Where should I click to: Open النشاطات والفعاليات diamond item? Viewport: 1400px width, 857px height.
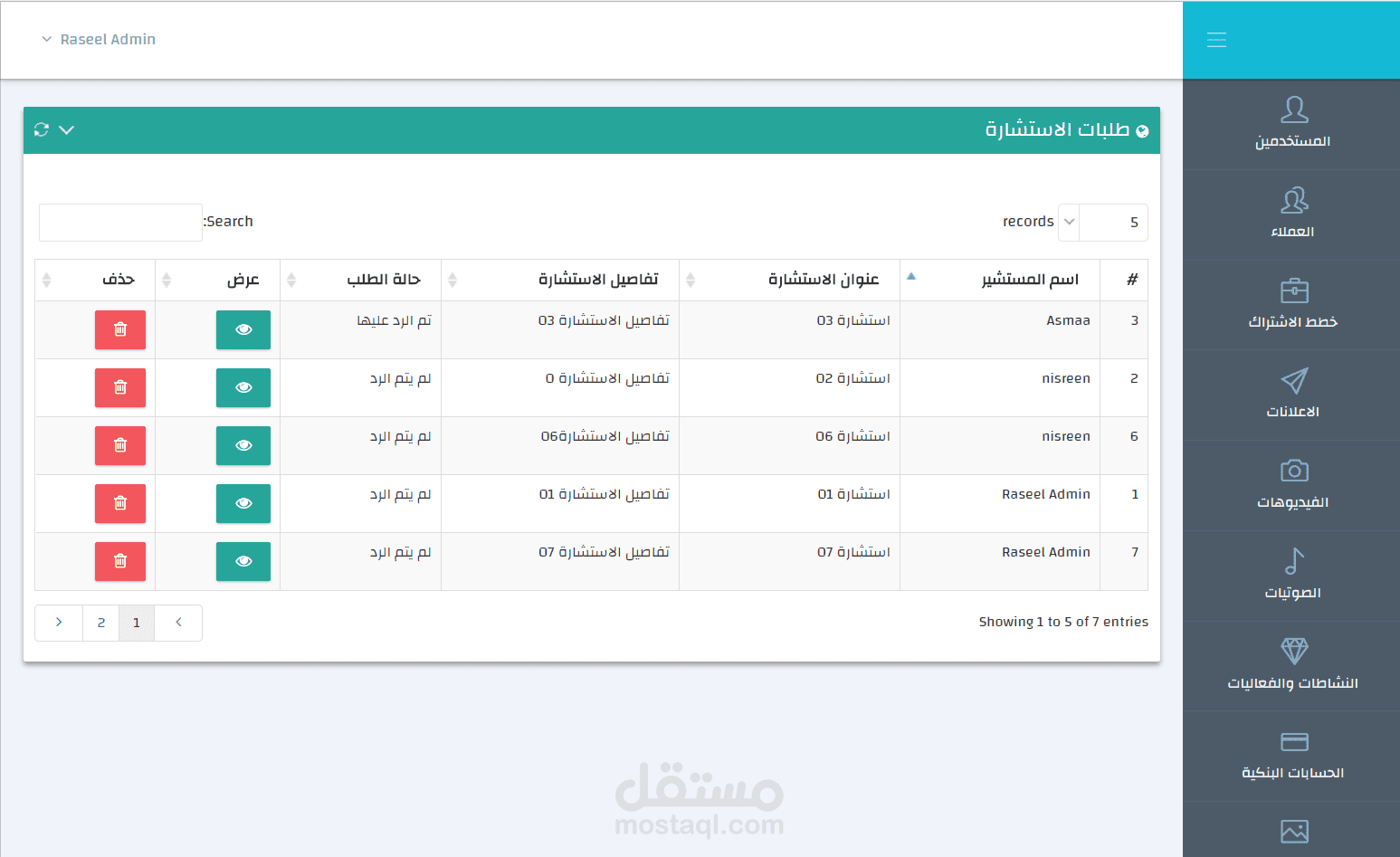click(x=1292, y=666)
